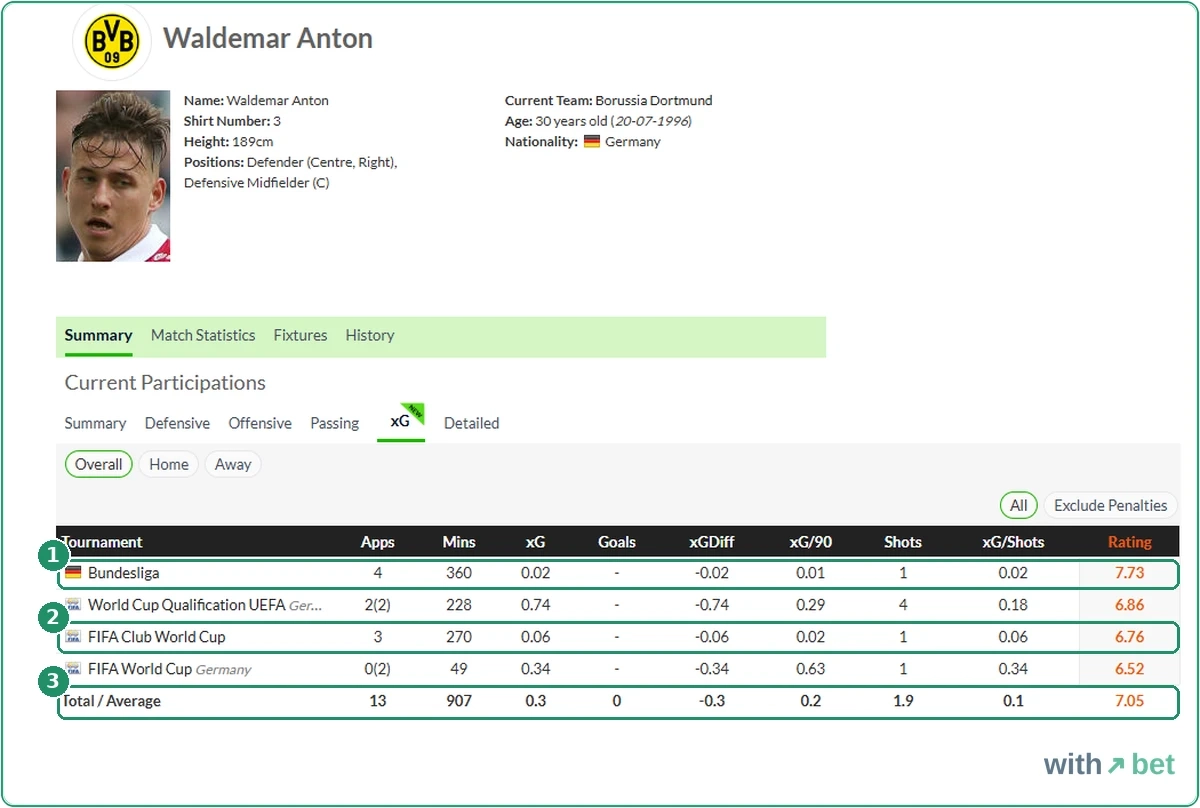1200x808 pixels.
Task: Click the FIFA World Cup rating 6.52
Action: (x=1129, y=669)
